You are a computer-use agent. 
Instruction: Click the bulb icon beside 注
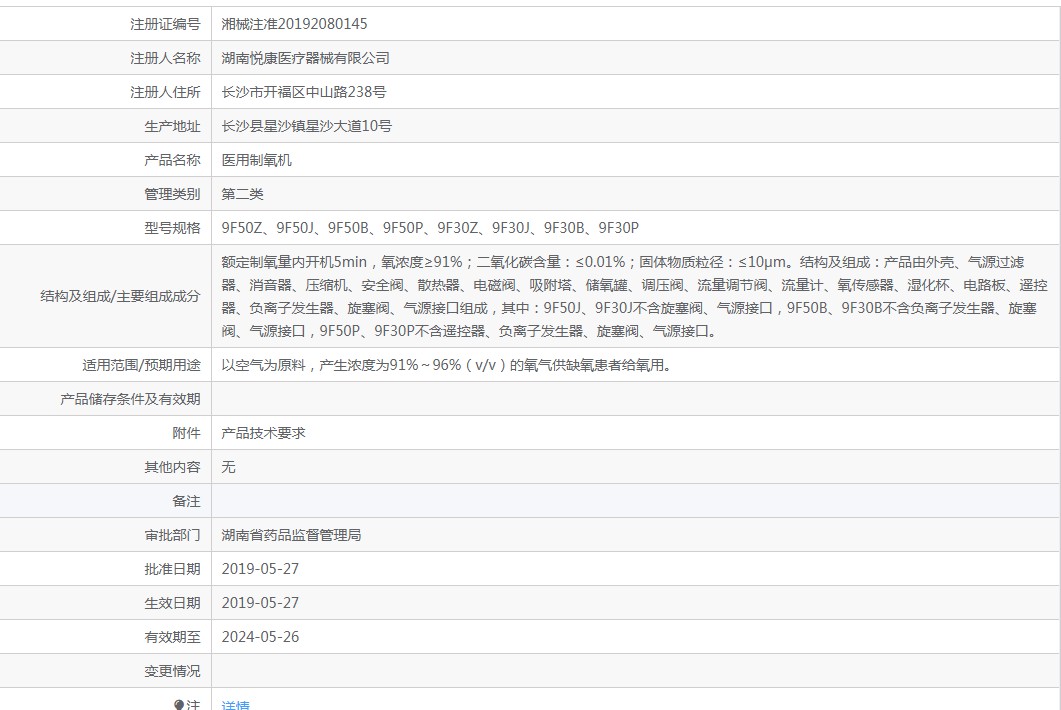pyautogui.click(x=179, y=705)
